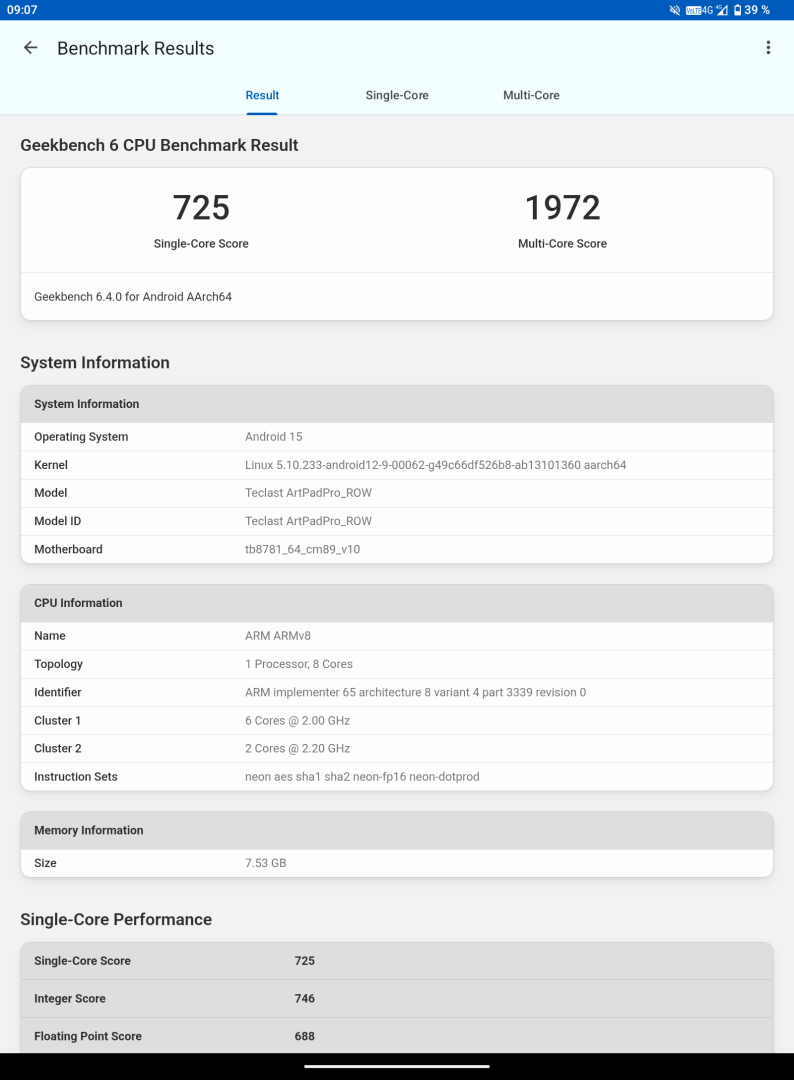Tap the battery icon in status bar
This screenshot has width=794, height=1080.
(737, 10)
